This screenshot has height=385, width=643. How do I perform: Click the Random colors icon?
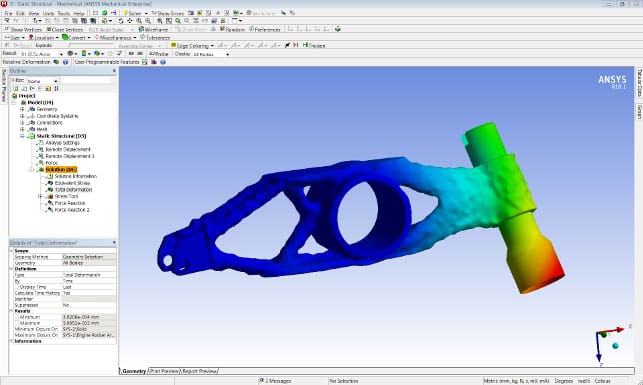222,29
